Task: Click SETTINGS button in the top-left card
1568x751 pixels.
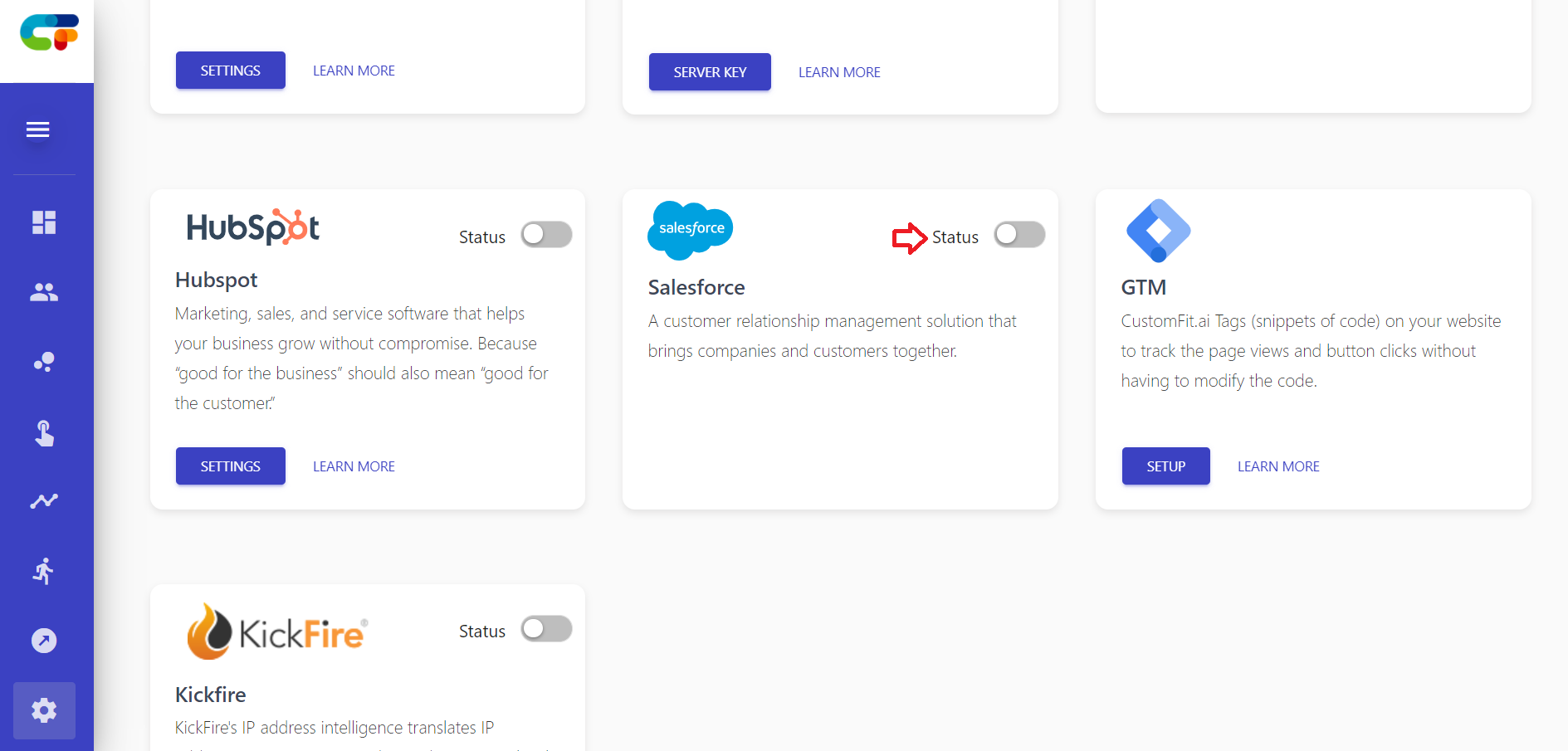Action: (x=231, y=71)
